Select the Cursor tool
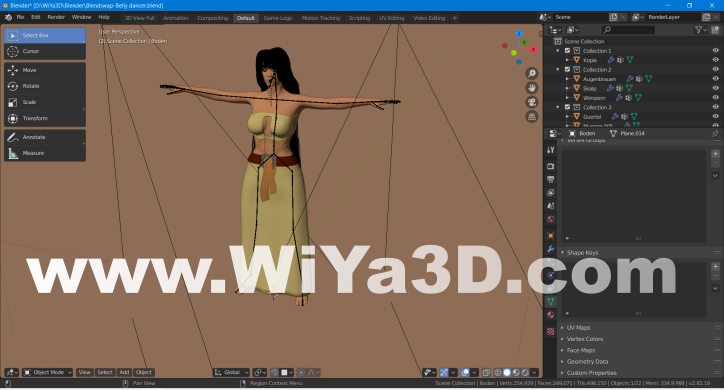 45,51
